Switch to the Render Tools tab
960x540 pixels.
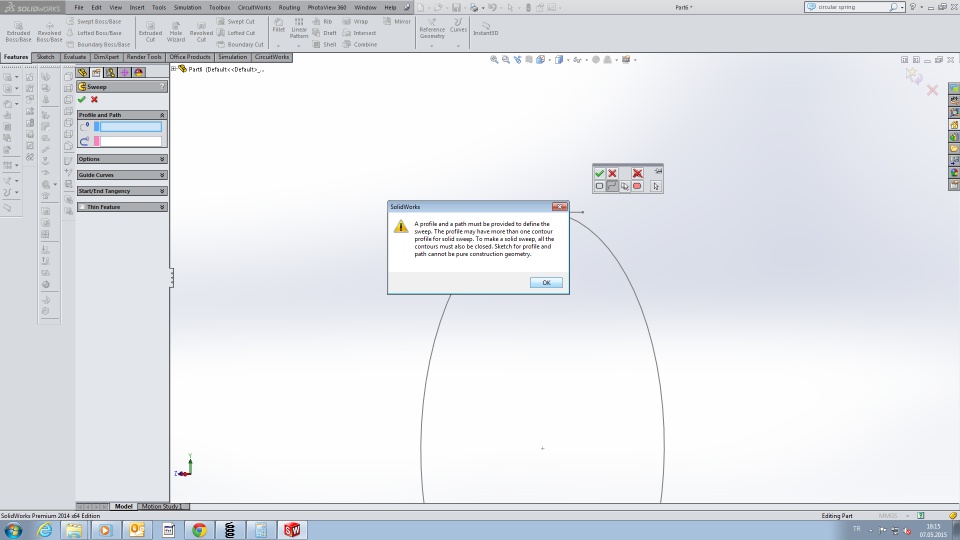point(144,57)
